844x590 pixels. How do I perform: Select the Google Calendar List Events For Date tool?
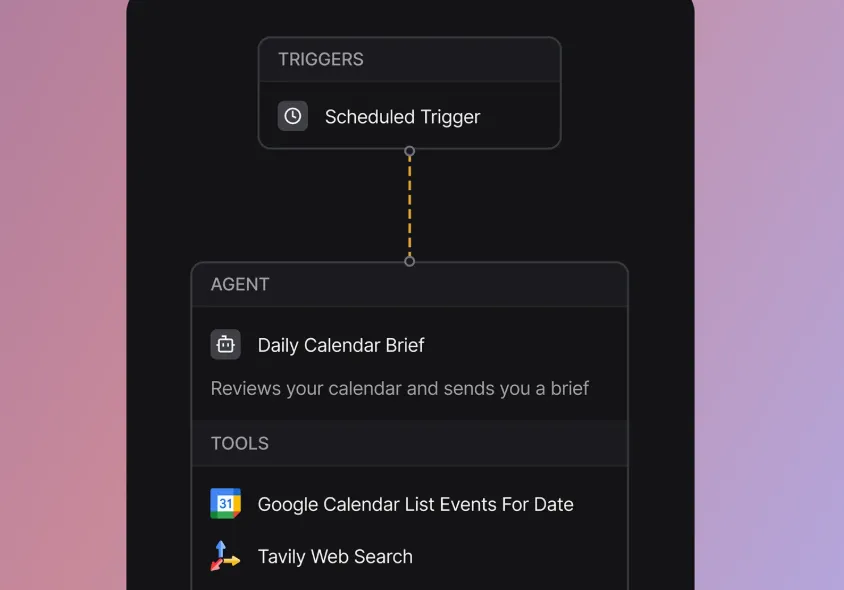[x=415, y=504]
